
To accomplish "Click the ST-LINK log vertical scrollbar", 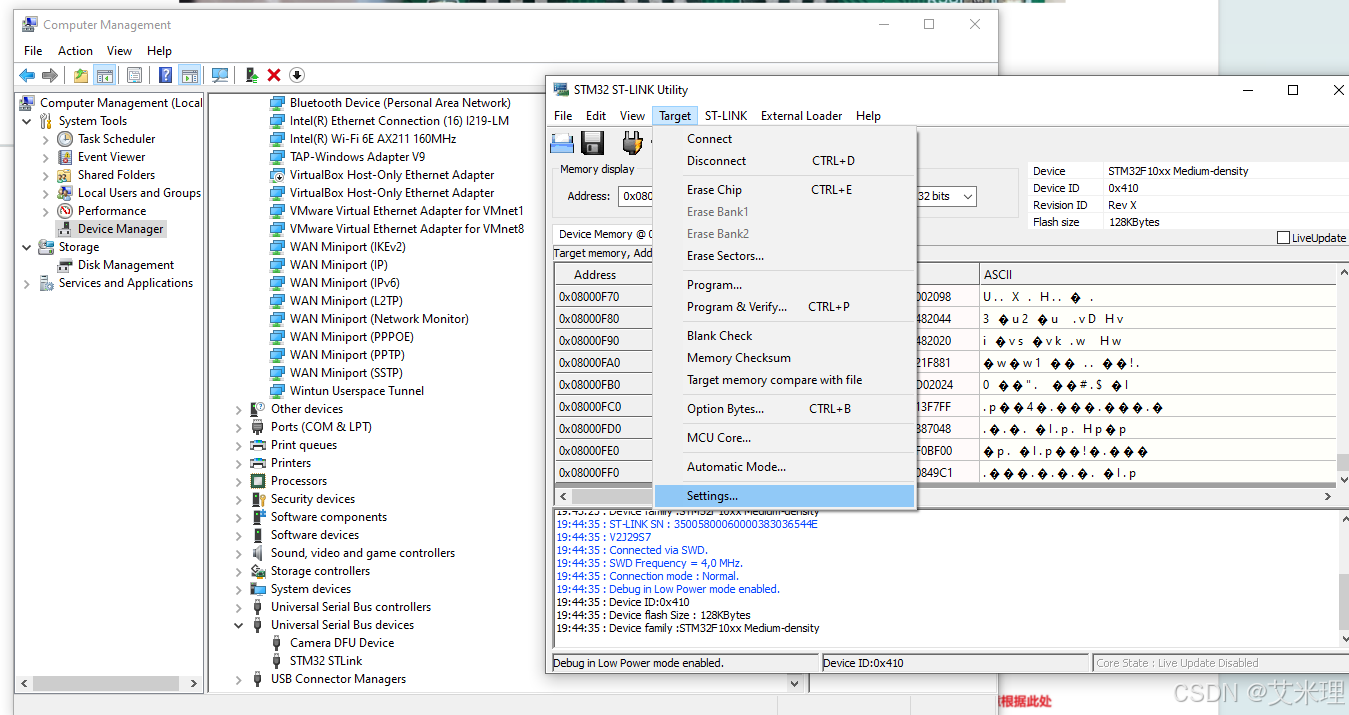I will pos(1342,577).
